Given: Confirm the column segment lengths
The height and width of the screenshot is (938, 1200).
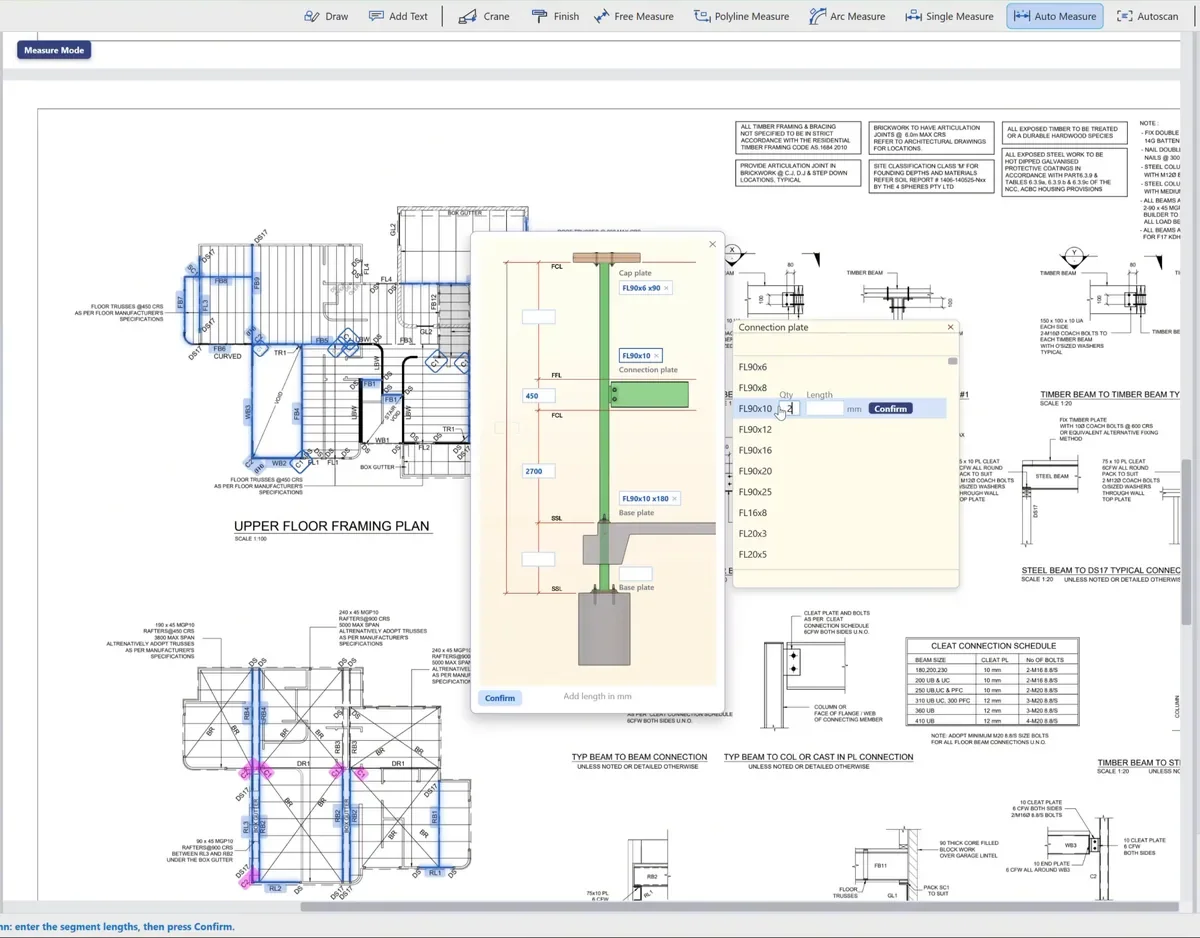Looking at the screenshot, I should (x=499, y=698).
